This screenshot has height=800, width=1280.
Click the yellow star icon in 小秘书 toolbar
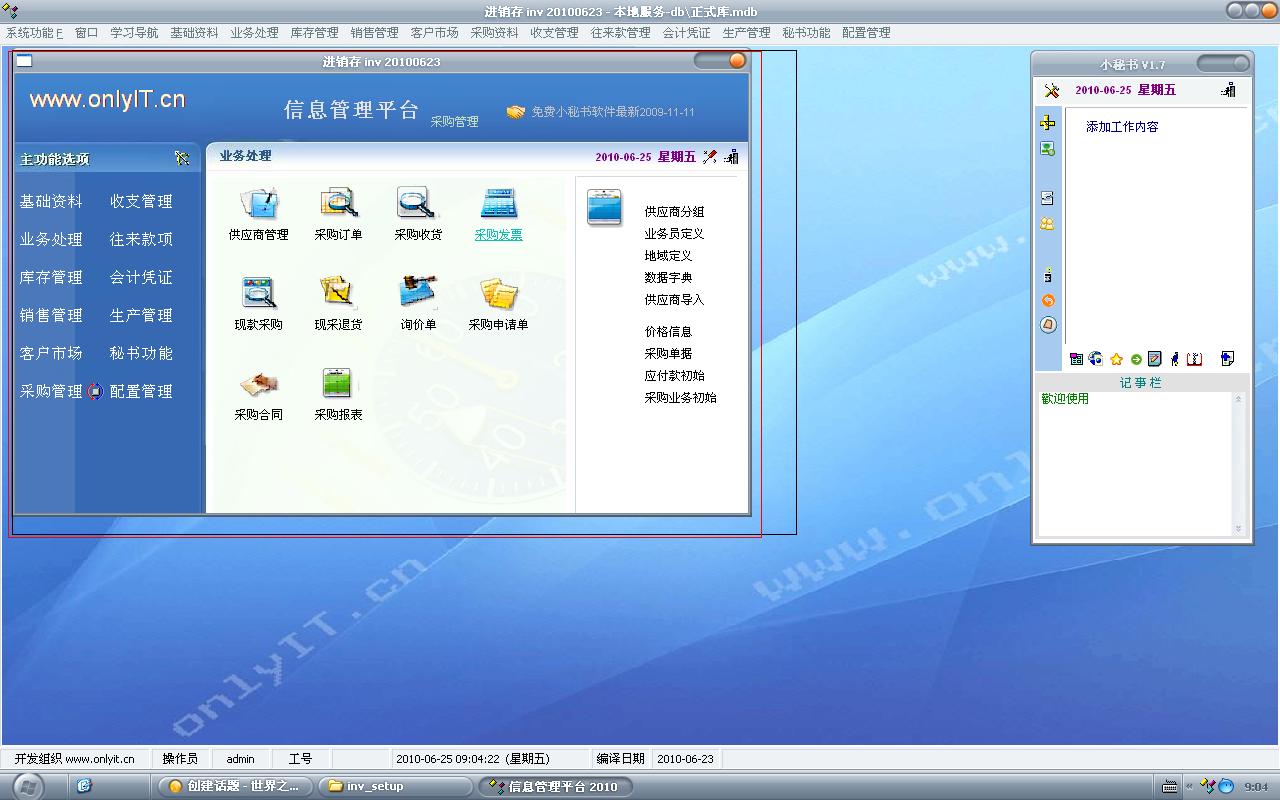1116,359
